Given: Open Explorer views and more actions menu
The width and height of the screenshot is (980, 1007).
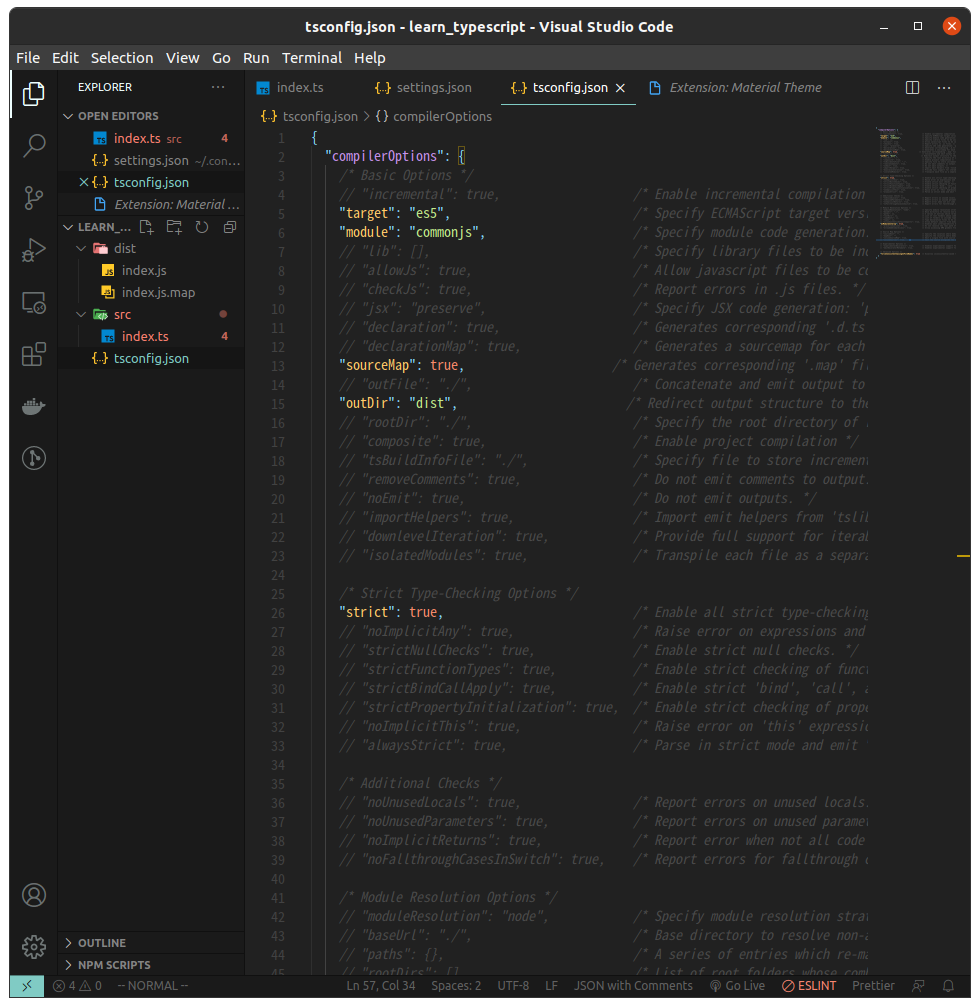Looking at the screenshot, I should click(218, 87).
